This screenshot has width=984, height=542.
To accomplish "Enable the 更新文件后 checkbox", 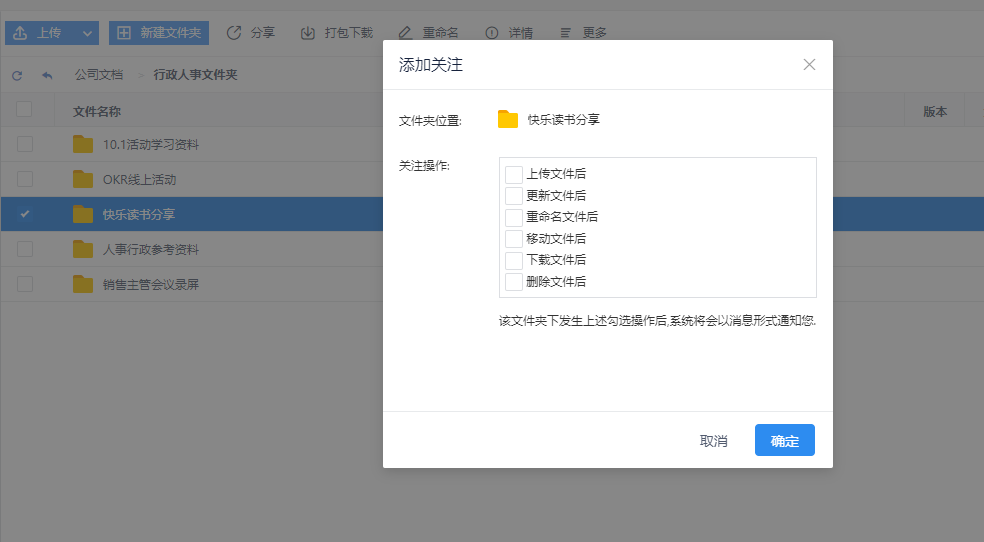I will 514,196.
